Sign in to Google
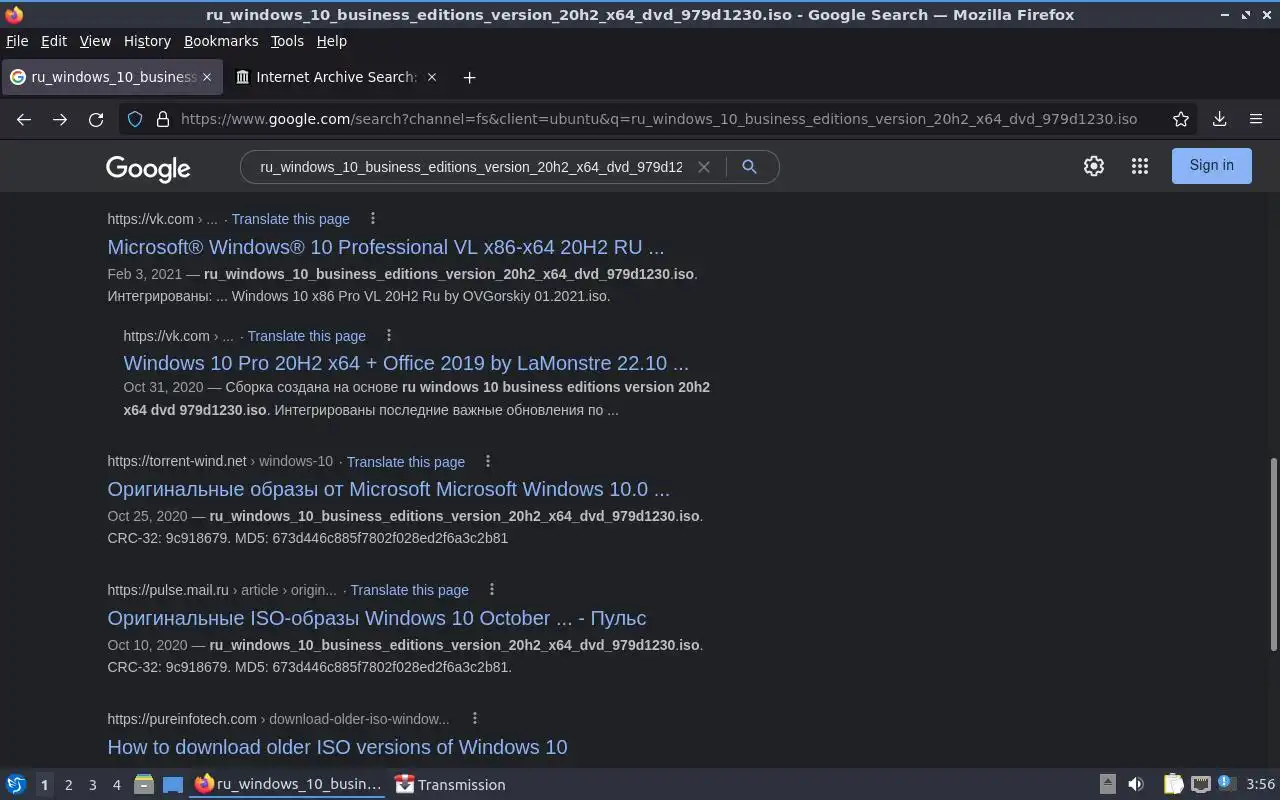 1211,166
